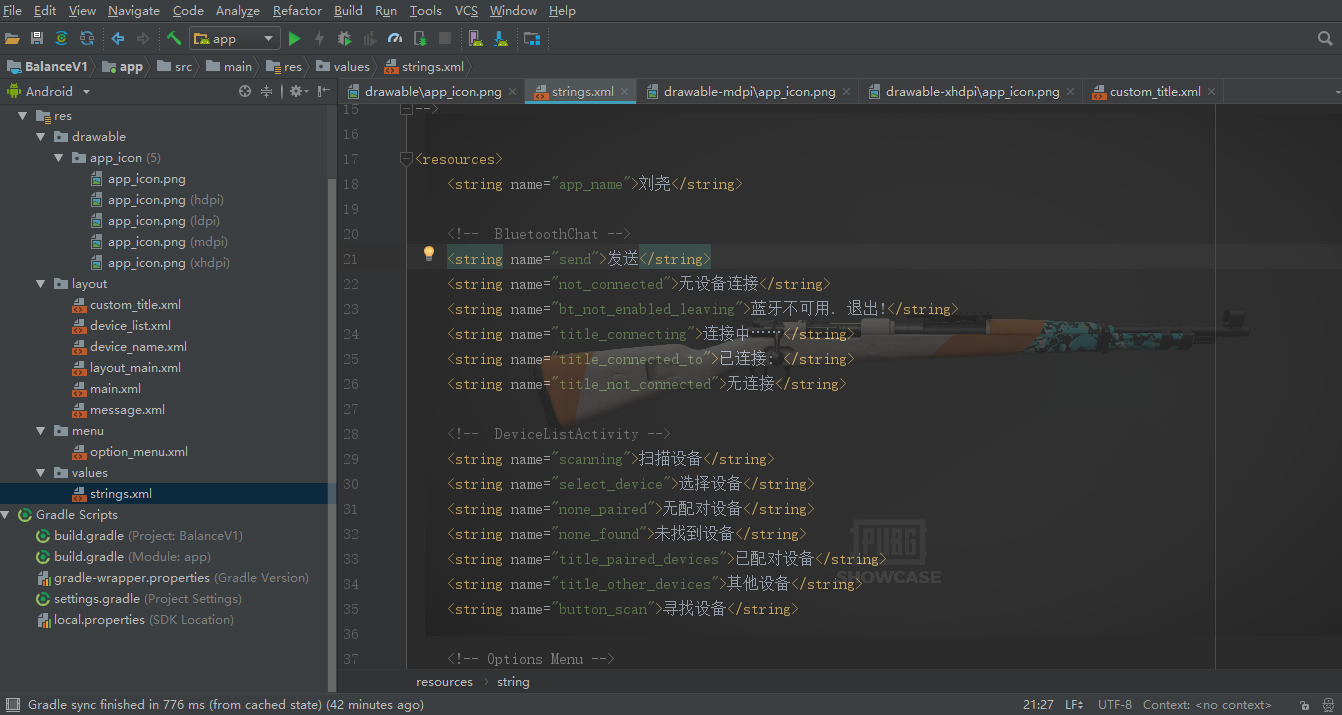1342x715 pixels.
Task: Click the Make Project hammer icon
Action: 174,38
